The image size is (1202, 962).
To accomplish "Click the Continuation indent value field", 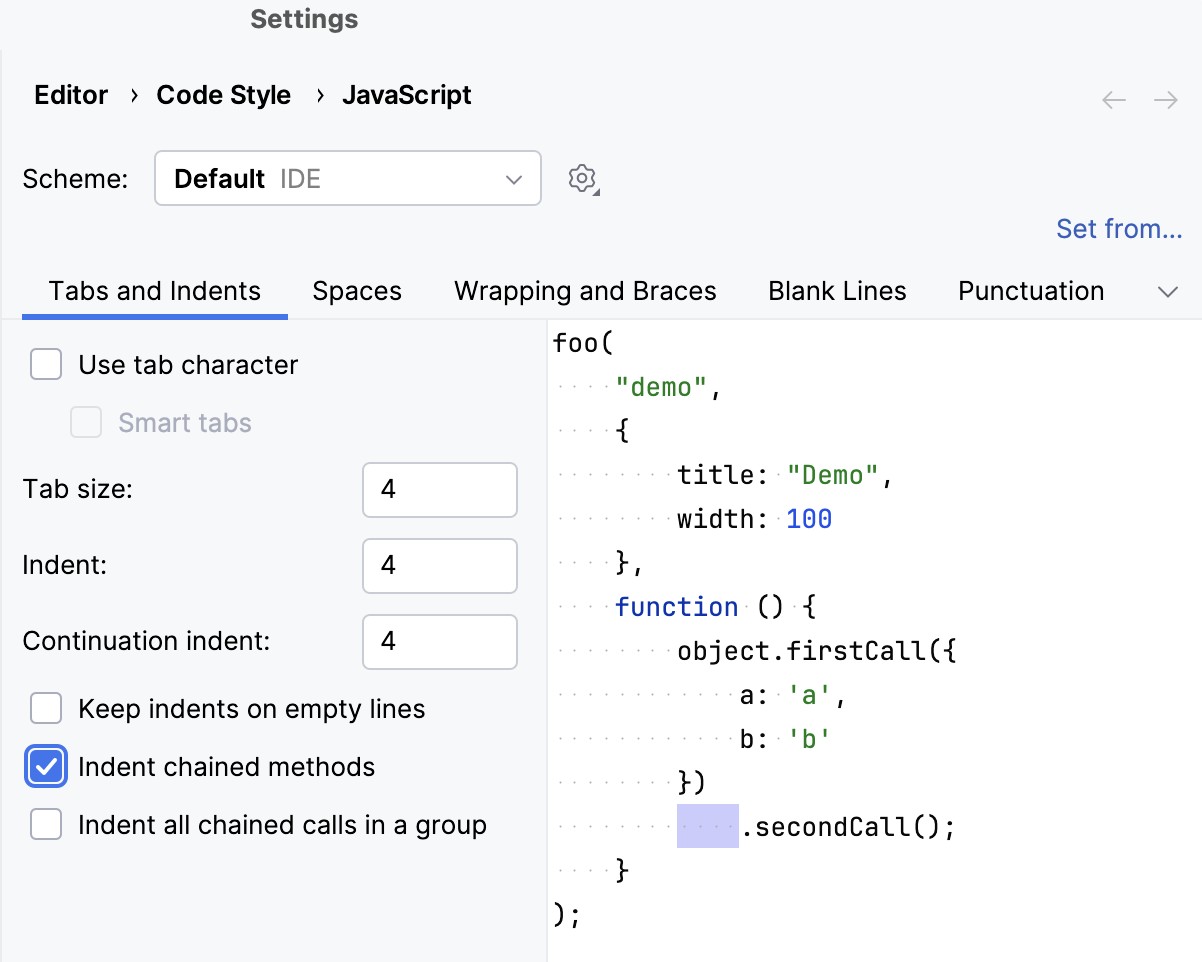I will tap(439, 642).
